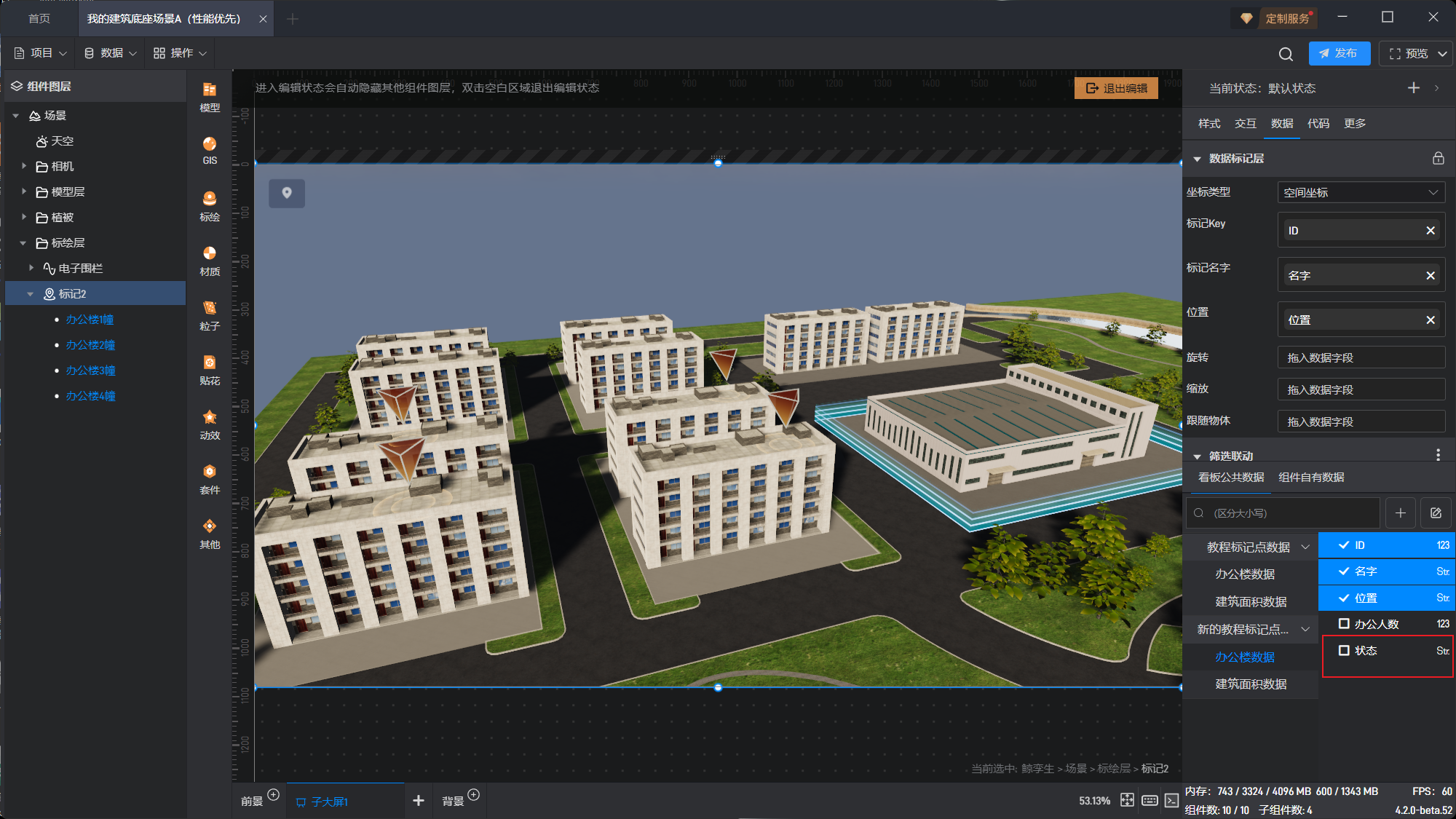Click the edit icon beside the field search
The width and height of the screenshot is (1456, 819).
[1436, 513]
